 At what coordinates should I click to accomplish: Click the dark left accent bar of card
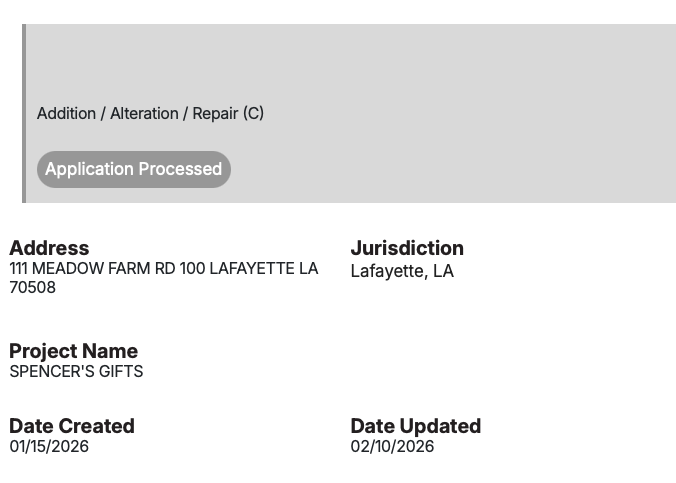(x=24, y=113)
